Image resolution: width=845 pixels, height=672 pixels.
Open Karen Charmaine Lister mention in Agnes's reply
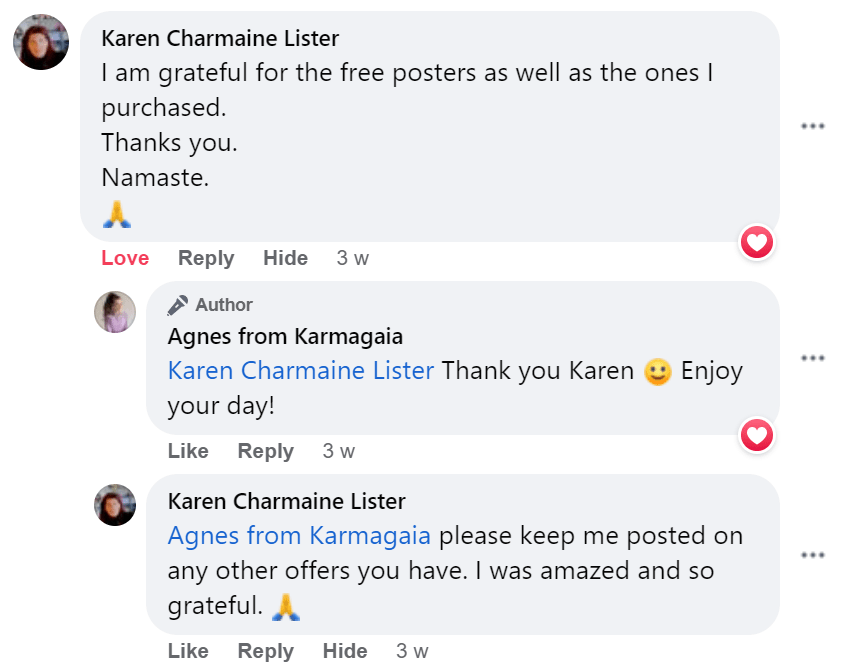[301, 371]
